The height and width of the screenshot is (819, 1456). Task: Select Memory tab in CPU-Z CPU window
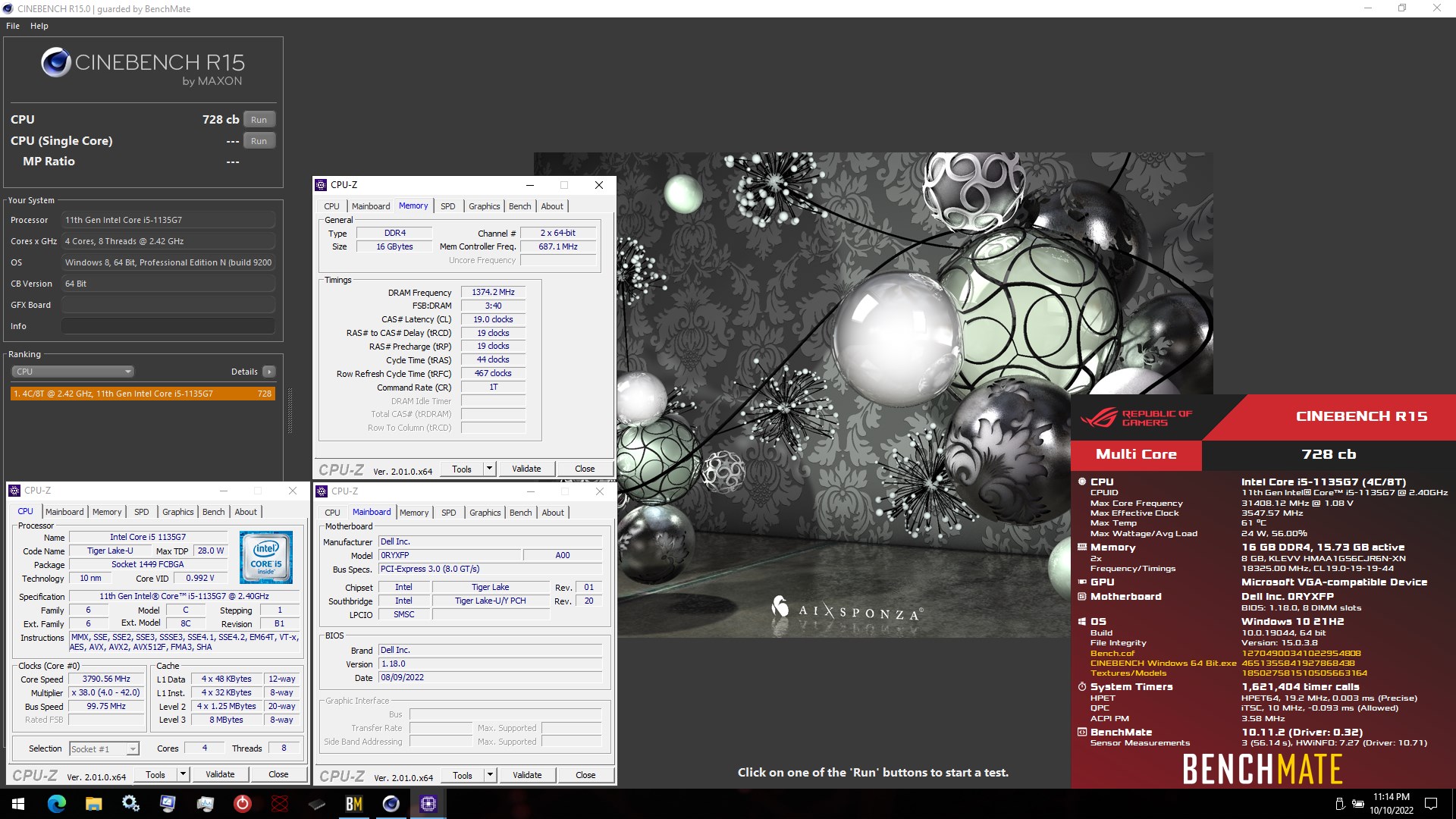[107, 512]
